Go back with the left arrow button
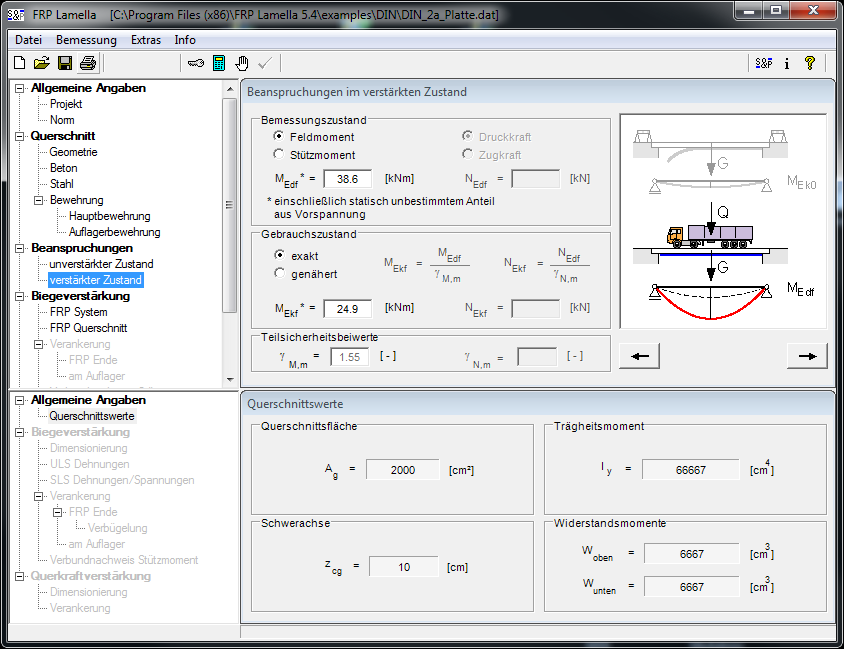This screenshot has width=844, height=649. tap(640, 356)
